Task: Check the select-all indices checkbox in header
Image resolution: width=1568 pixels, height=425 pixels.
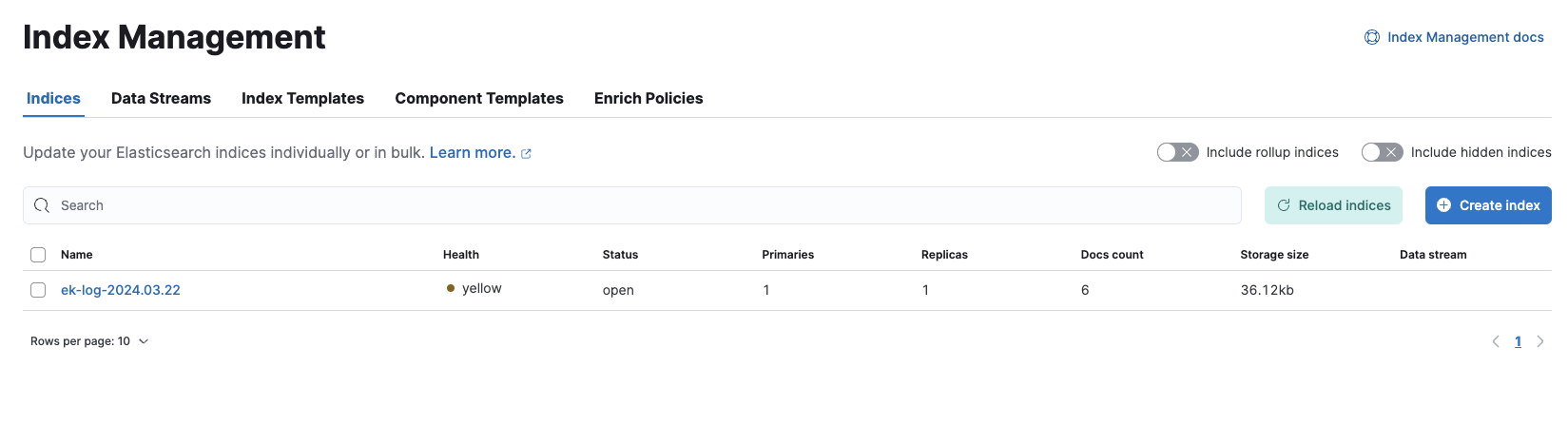Action: [38, 255]
